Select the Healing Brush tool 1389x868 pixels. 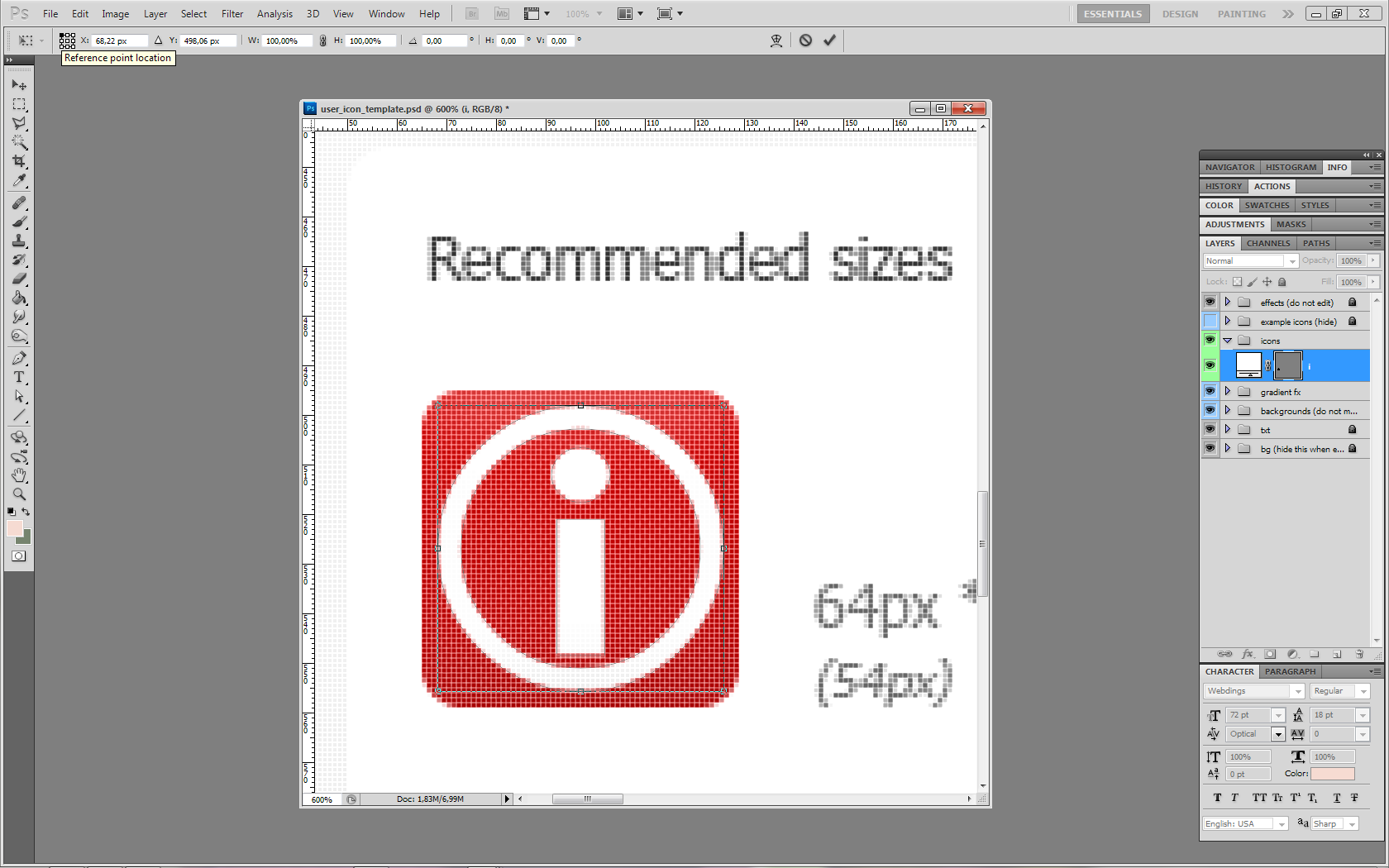19,203
